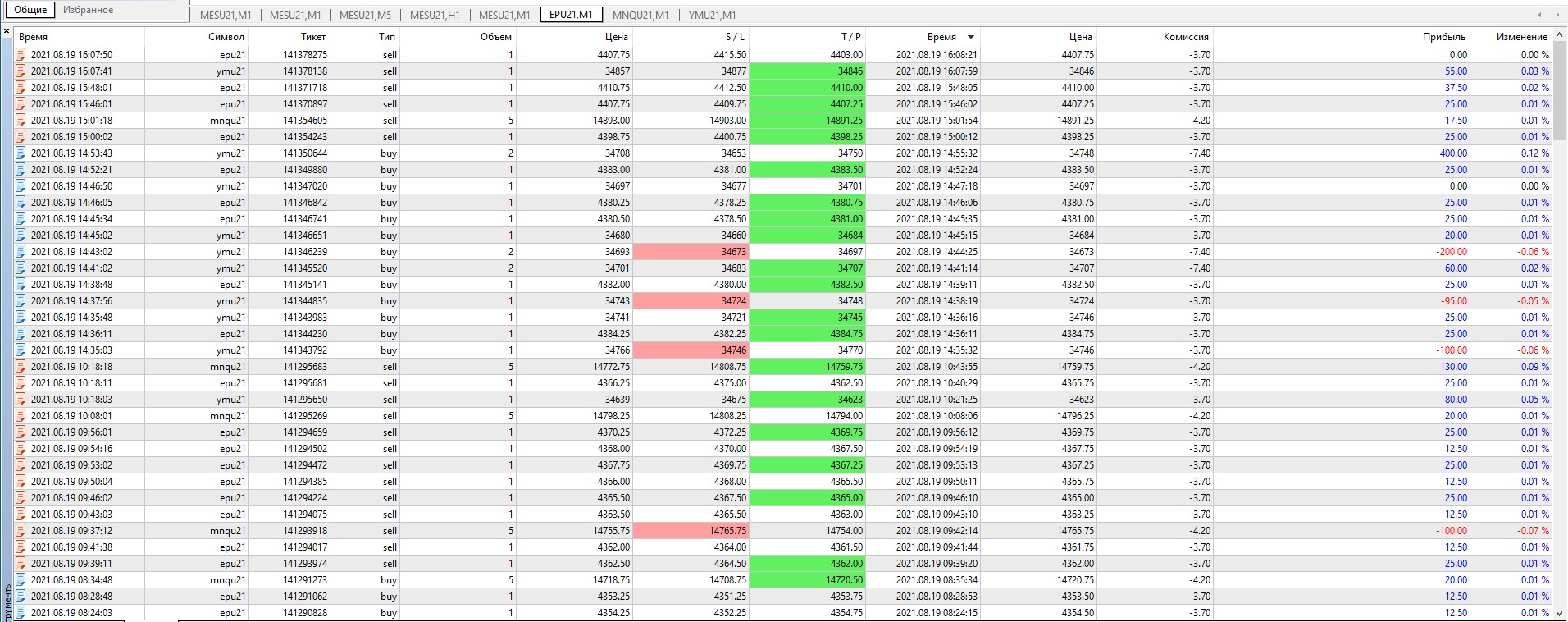Sort by the Изменение column header
This screenshot has height=622, width=1568.
pyautogui.click(x=1521, y=37)
